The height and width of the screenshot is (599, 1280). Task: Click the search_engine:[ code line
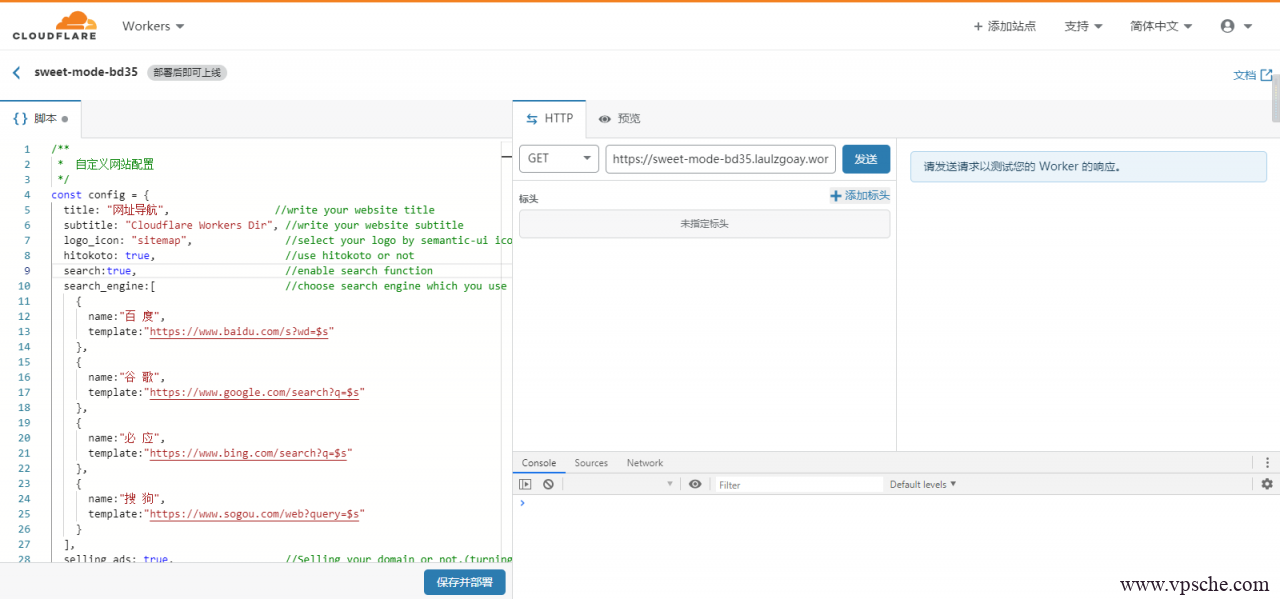(x=109, y=286)
